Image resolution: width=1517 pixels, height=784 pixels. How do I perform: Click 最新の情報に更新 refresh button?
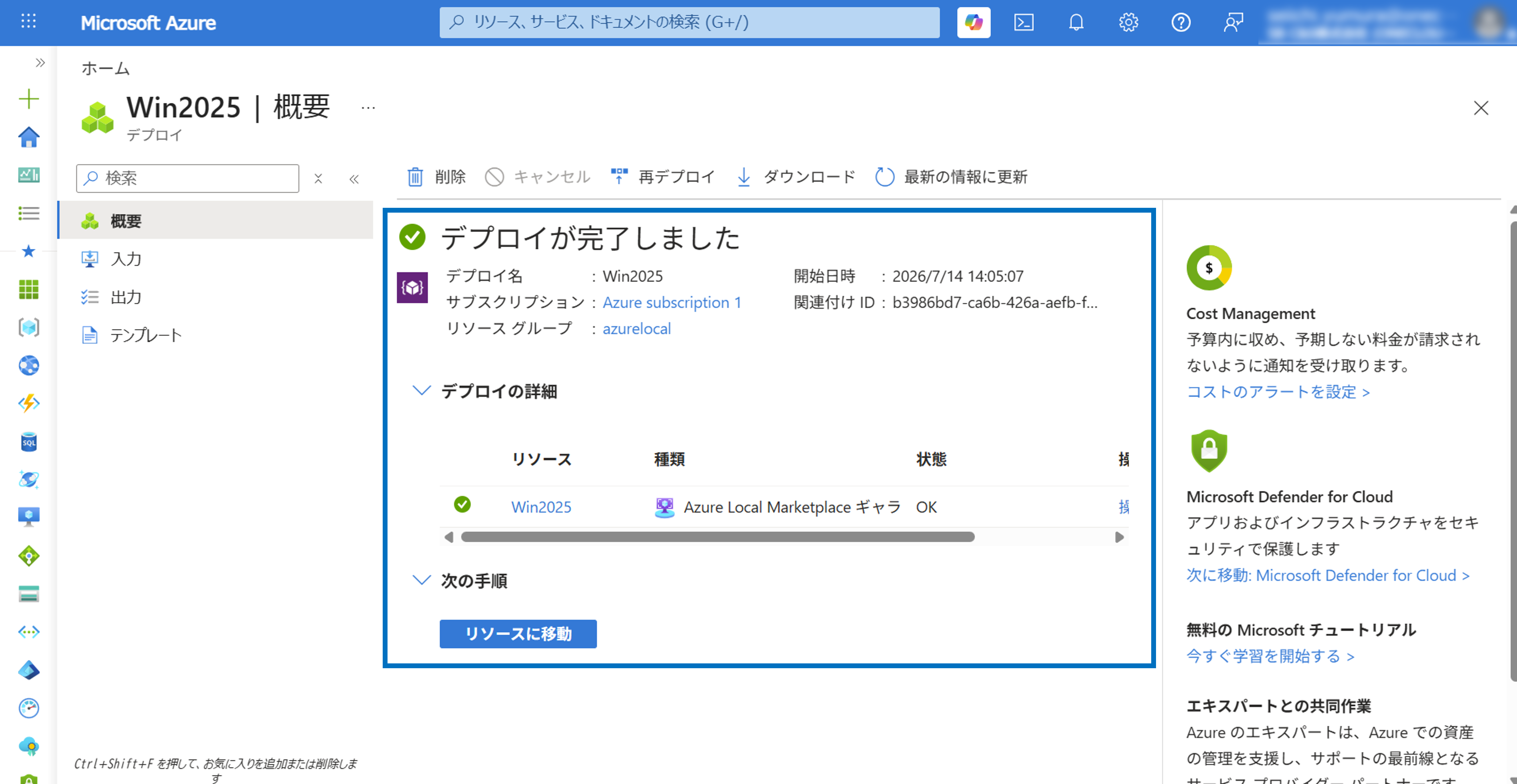951,176
